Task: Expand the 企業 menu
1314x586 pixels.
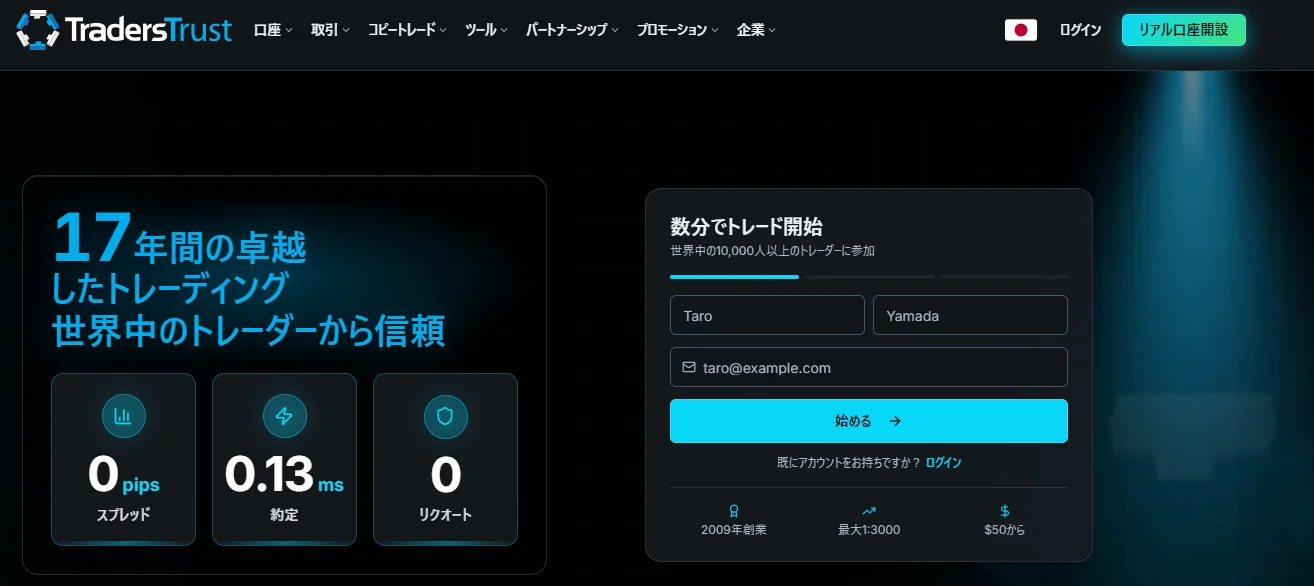Action: (756, 30)
